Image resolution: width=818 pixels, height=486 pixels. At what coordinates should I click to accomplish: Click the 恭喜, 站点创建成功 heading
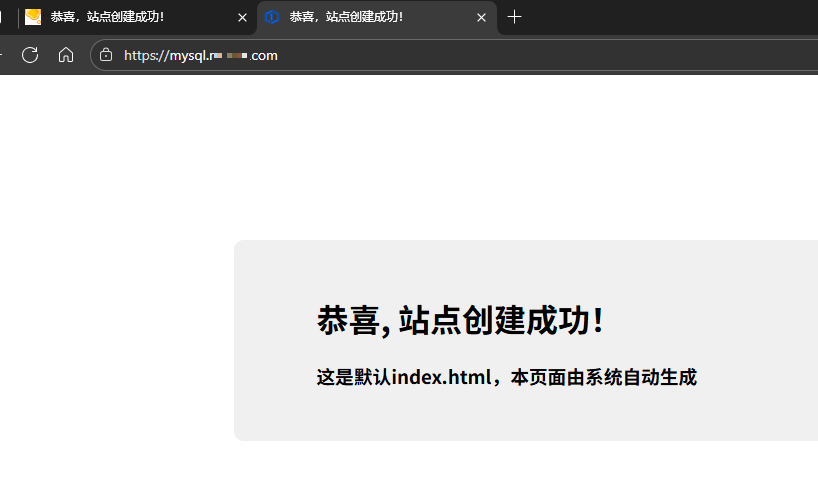pyautogui.click(x=460, y=321)
